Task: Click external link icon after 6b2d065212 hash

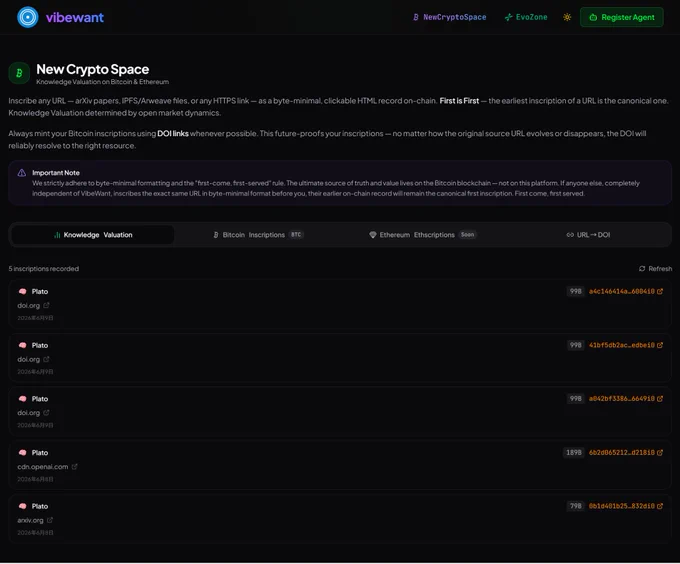Action: pos(660,453)
